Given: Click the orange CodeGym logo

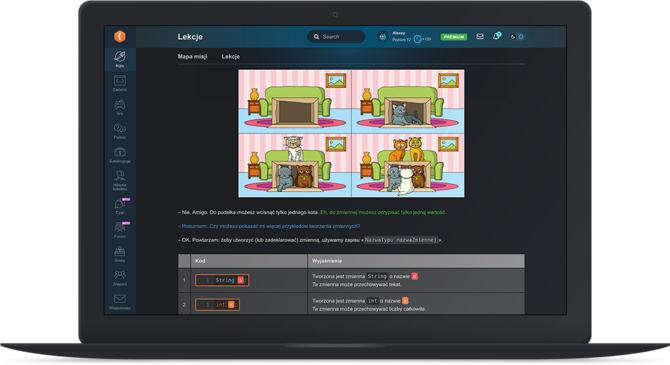Looking at the screenshot, I should pyautogui.click(x=120, y=36).
